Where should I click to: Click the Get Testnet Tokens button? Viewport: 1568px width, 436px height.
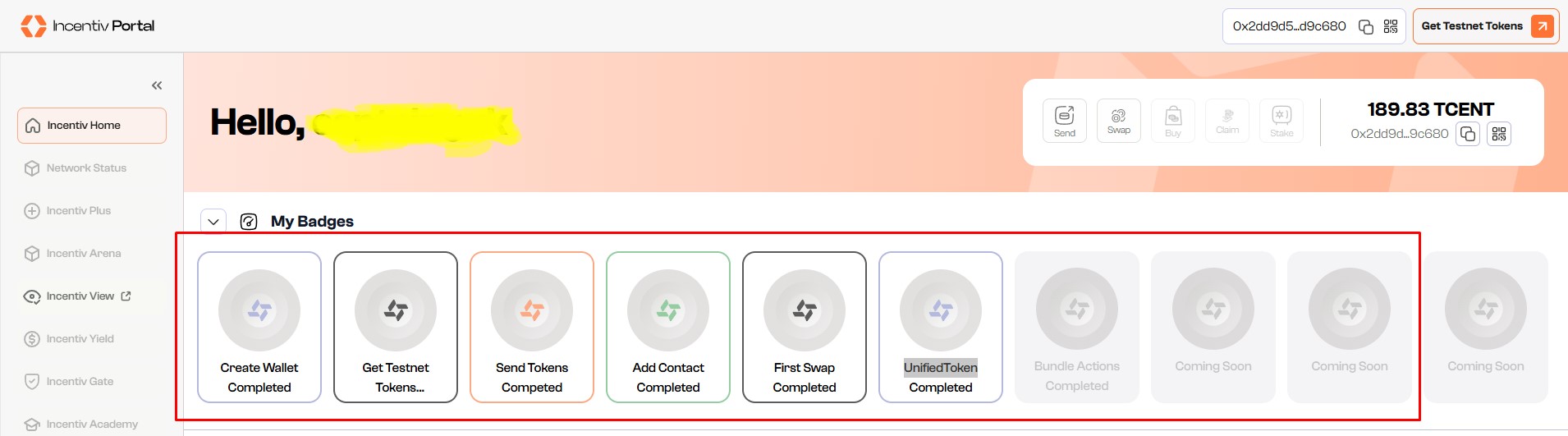pyautogui.click(x=1485, y=26)
